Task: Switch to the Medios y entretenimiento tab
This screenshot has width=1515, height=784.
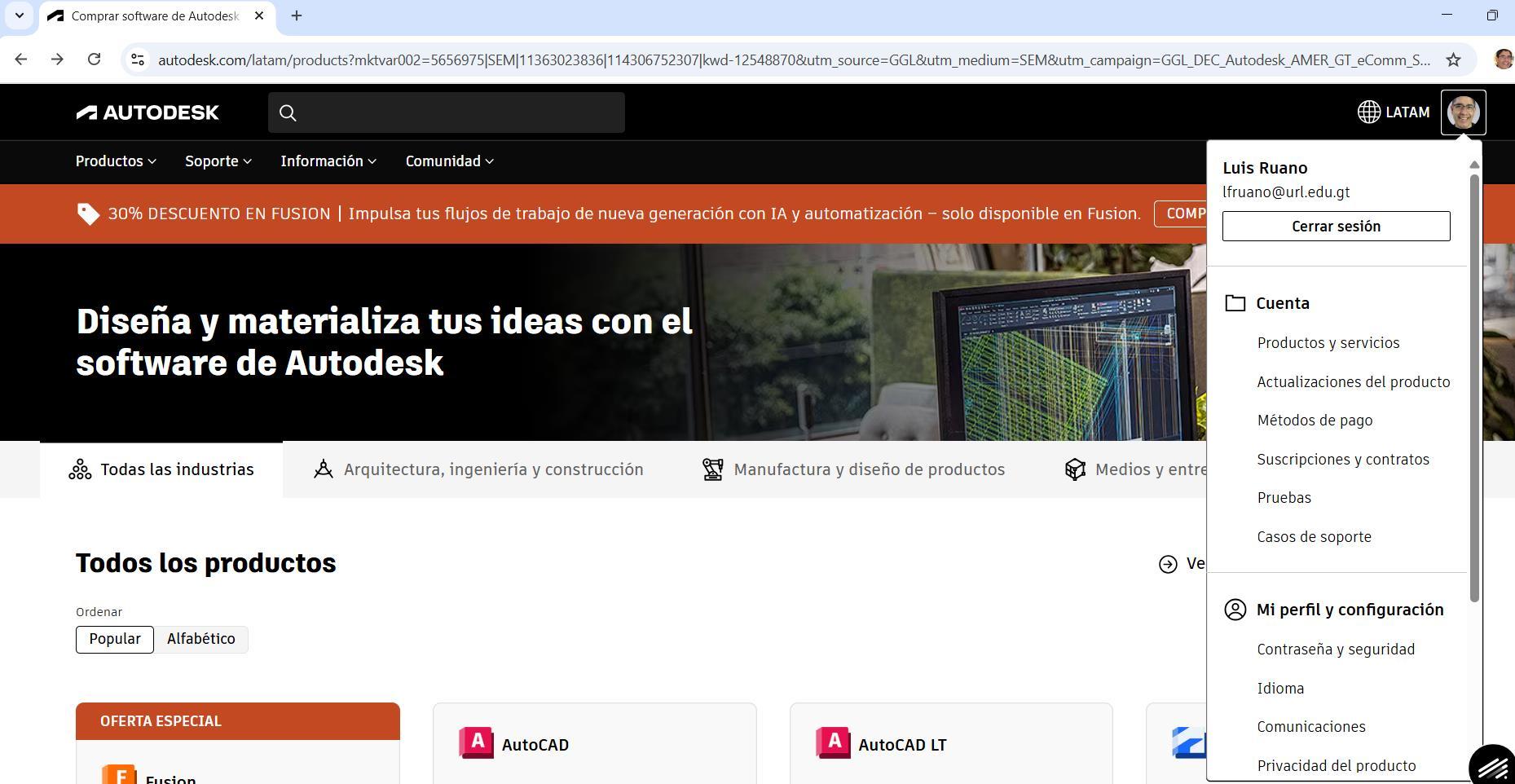Action: [x=1135, y=469]
